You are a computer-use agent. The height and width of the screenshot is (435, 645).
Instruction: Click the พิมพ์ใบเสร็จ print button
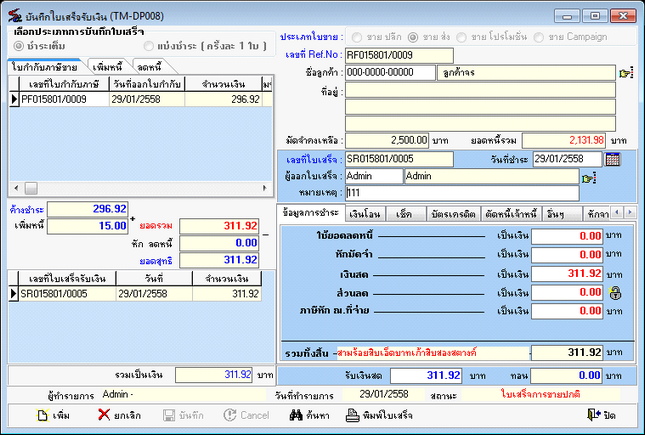pyautogui.click(x=379, y=415)
